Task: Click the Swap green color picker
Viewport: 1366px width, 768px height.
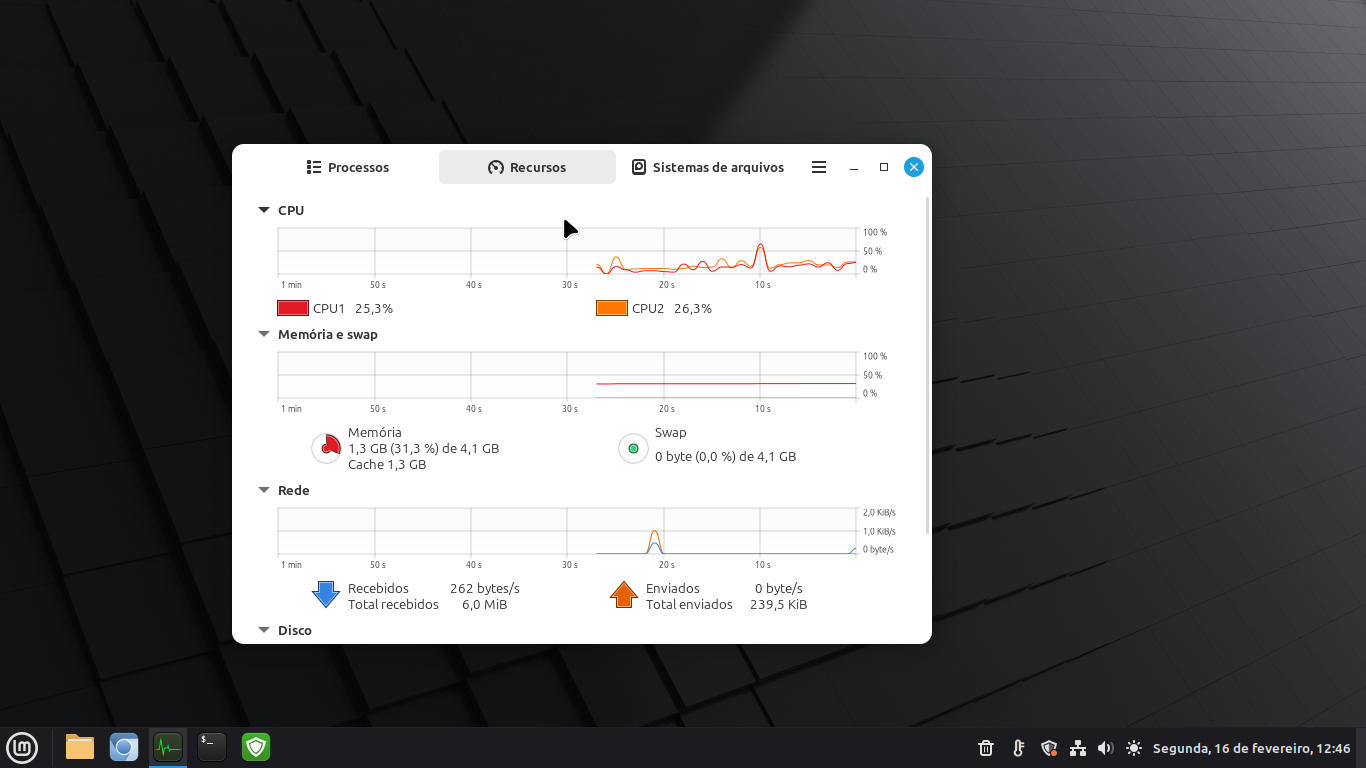Action: click(633, 448)
